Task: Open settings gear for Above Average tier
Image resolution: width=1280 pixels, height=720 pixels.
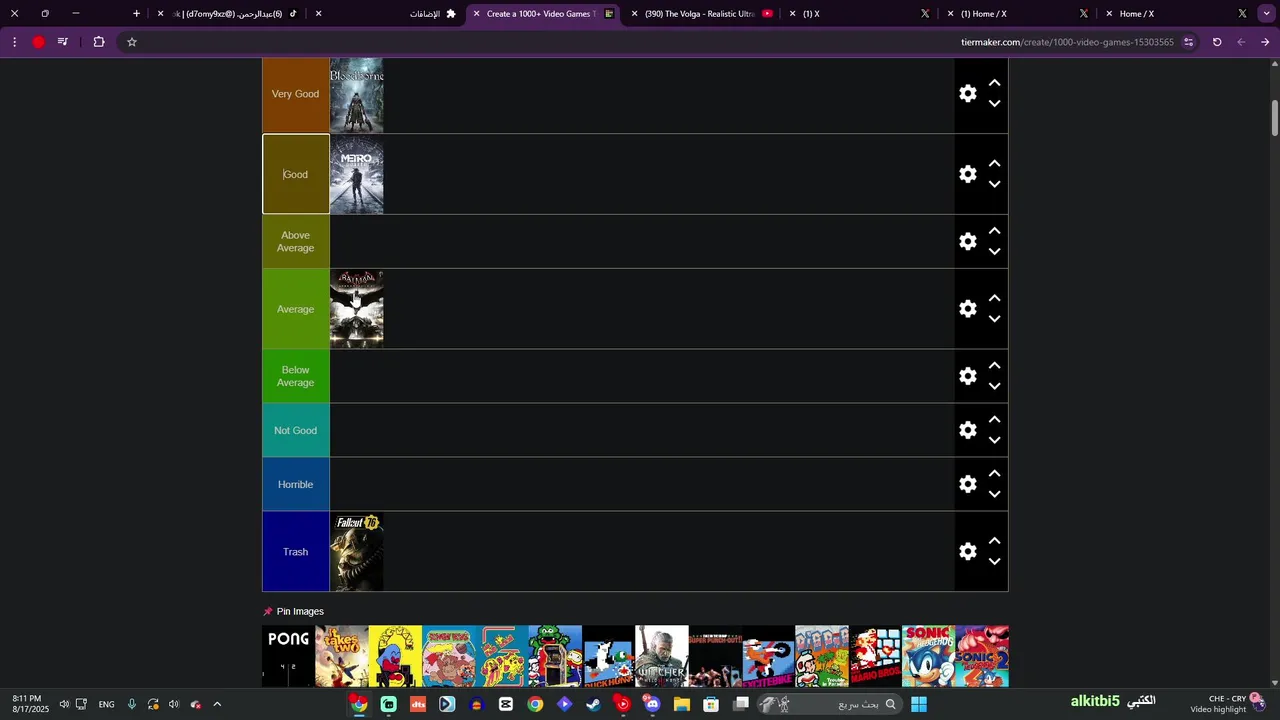Action: [967, 241]
